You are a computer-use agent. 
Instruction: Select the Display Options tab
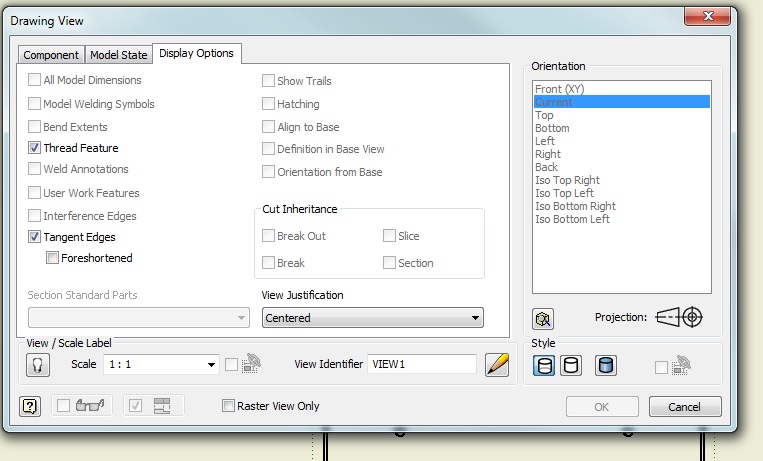[x=197, y=53]
